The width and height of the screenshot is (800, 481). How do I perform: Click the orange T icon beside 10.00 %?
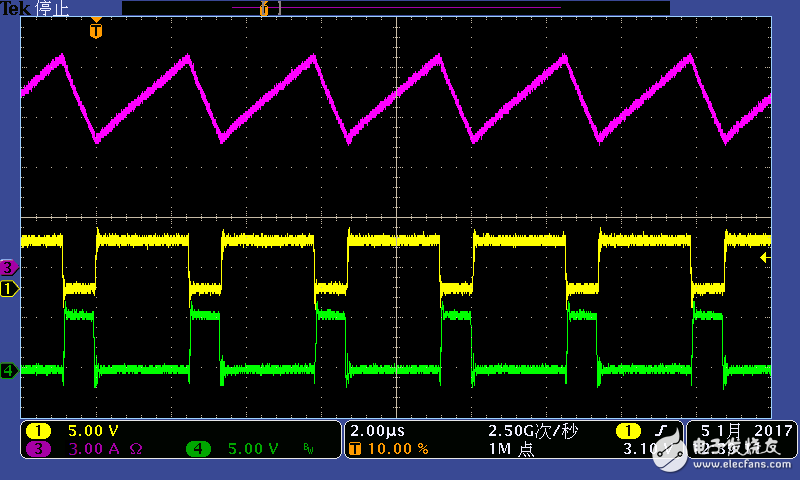355,449
